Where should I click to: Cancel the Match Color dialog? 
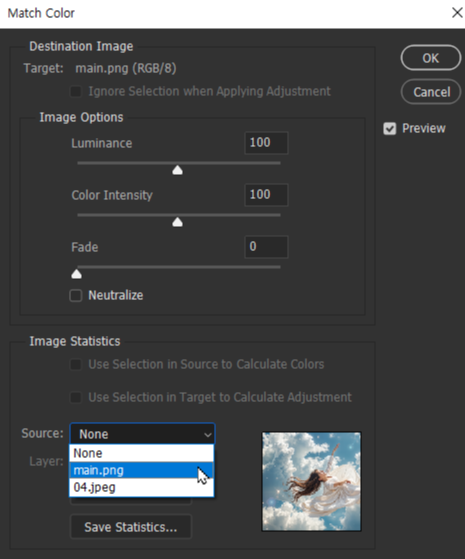pos(431,92)
